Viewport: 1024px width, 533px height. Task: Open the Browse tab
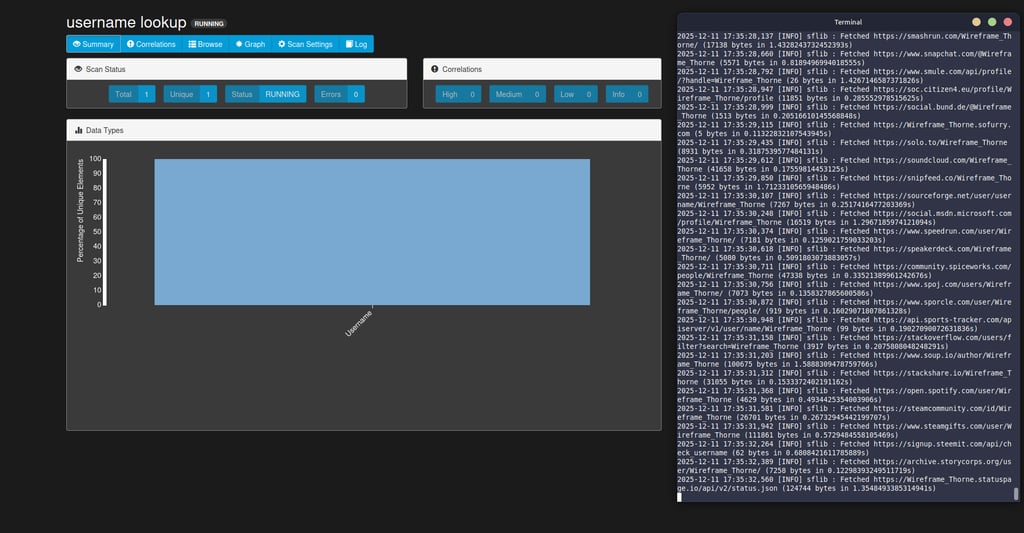point(205,44)
